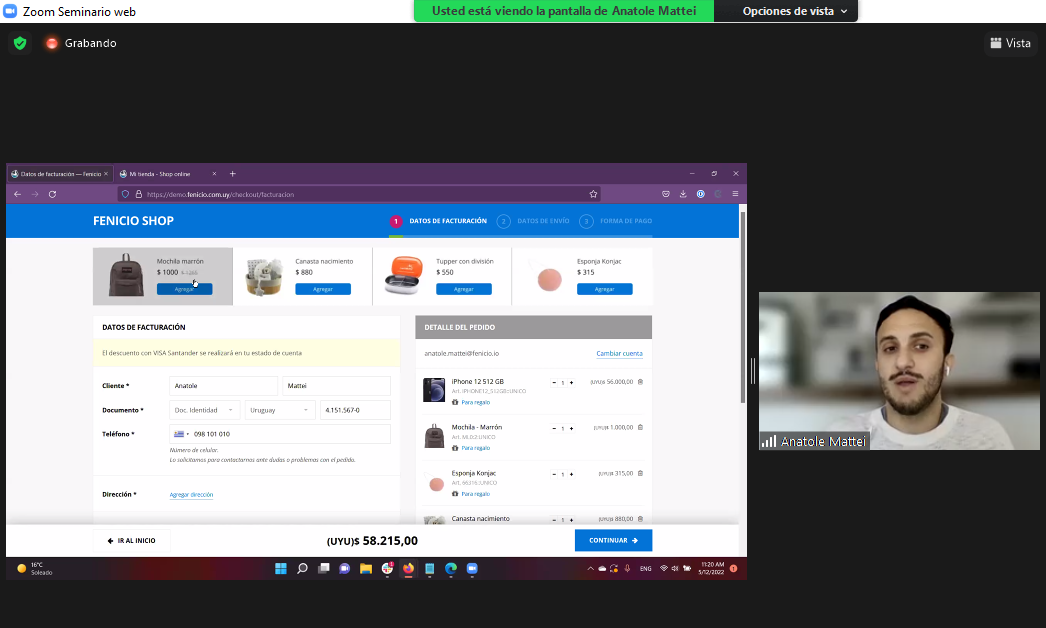Open Firefox downloads panel
1046x628 pixels.
coord(683,194)
